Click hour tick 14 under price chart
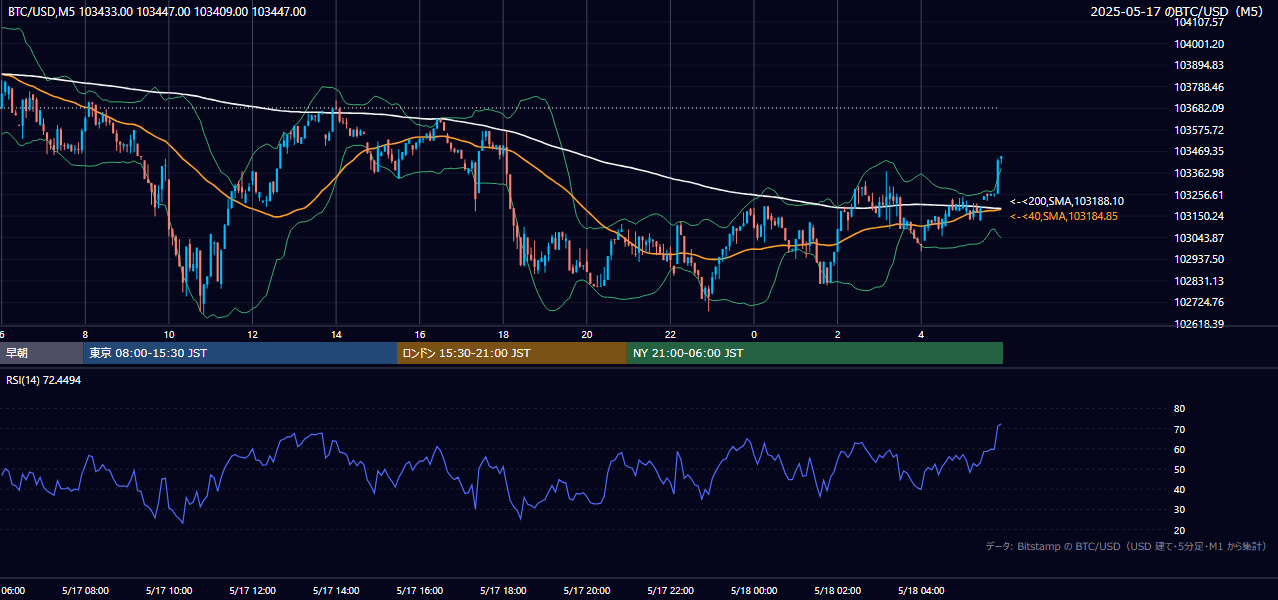This screenshot has height=600, width=1278. coord(336,334)
